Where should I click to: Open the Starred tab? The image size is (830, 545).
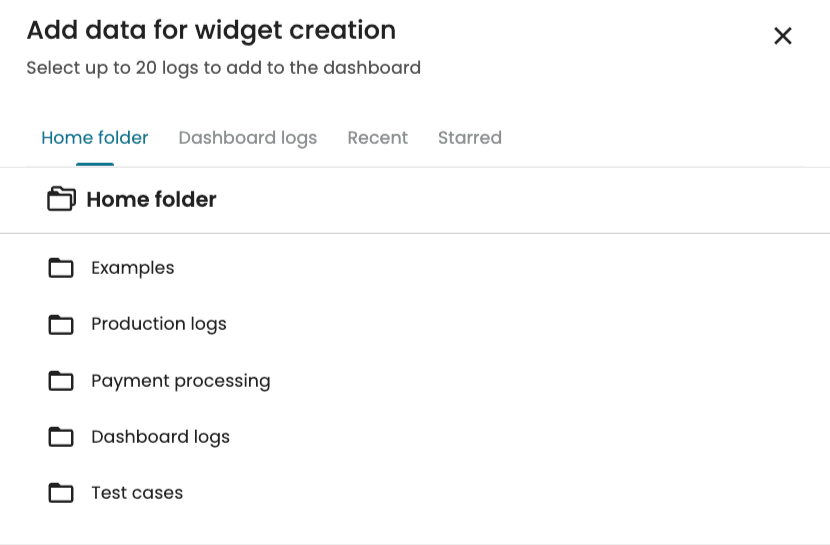pyautogui.click(x=470, y=138)
